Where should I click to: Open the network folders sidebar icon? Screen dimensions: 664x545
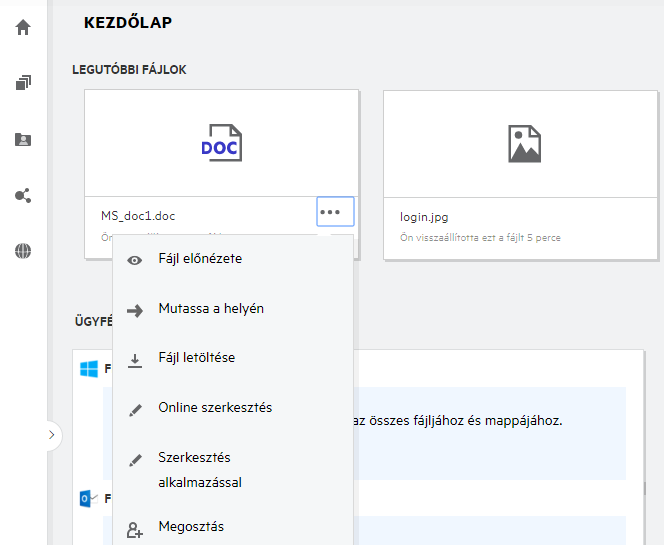23,139
